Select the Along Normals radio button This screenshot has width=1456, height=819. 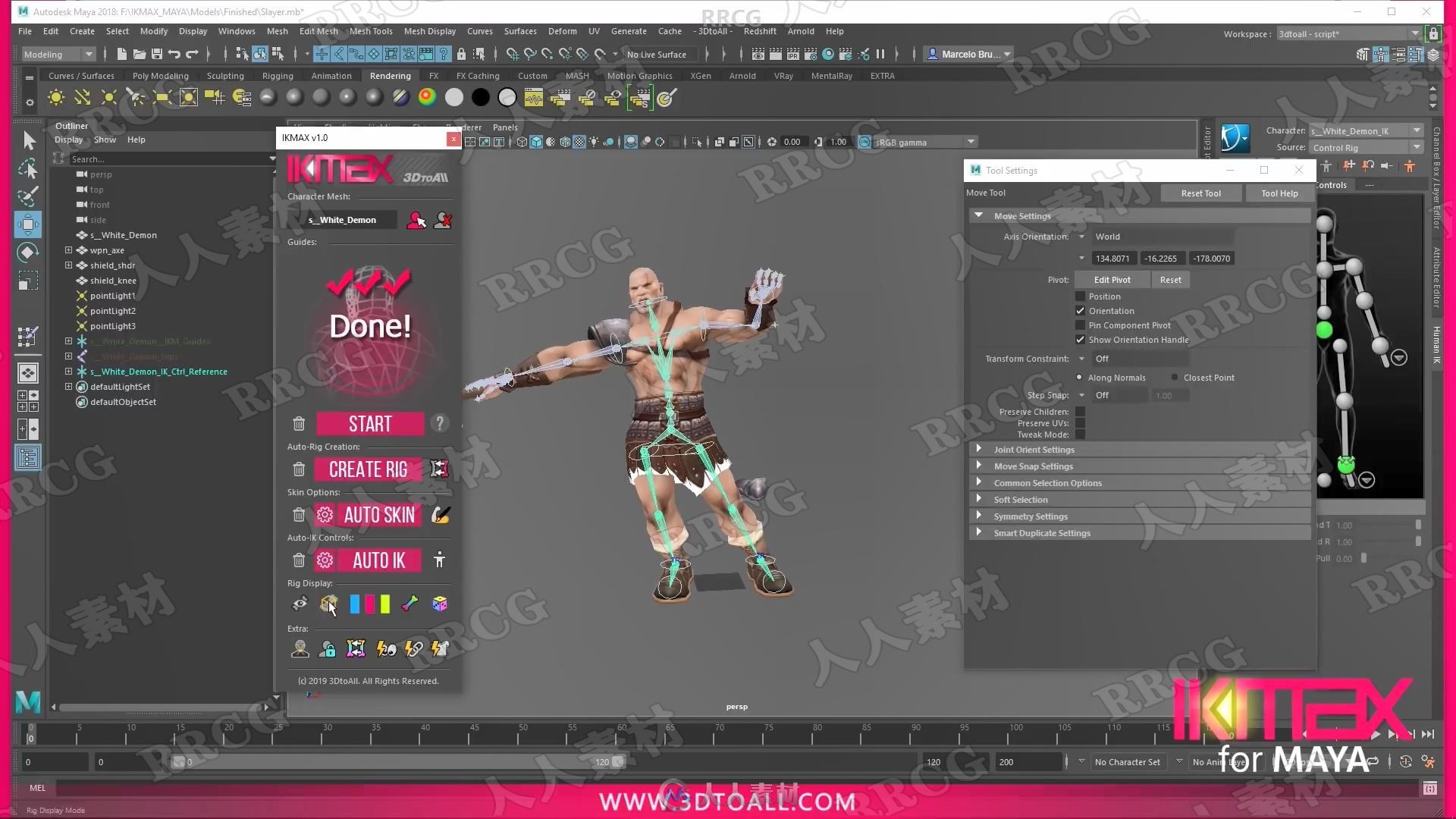(1079, 378)
